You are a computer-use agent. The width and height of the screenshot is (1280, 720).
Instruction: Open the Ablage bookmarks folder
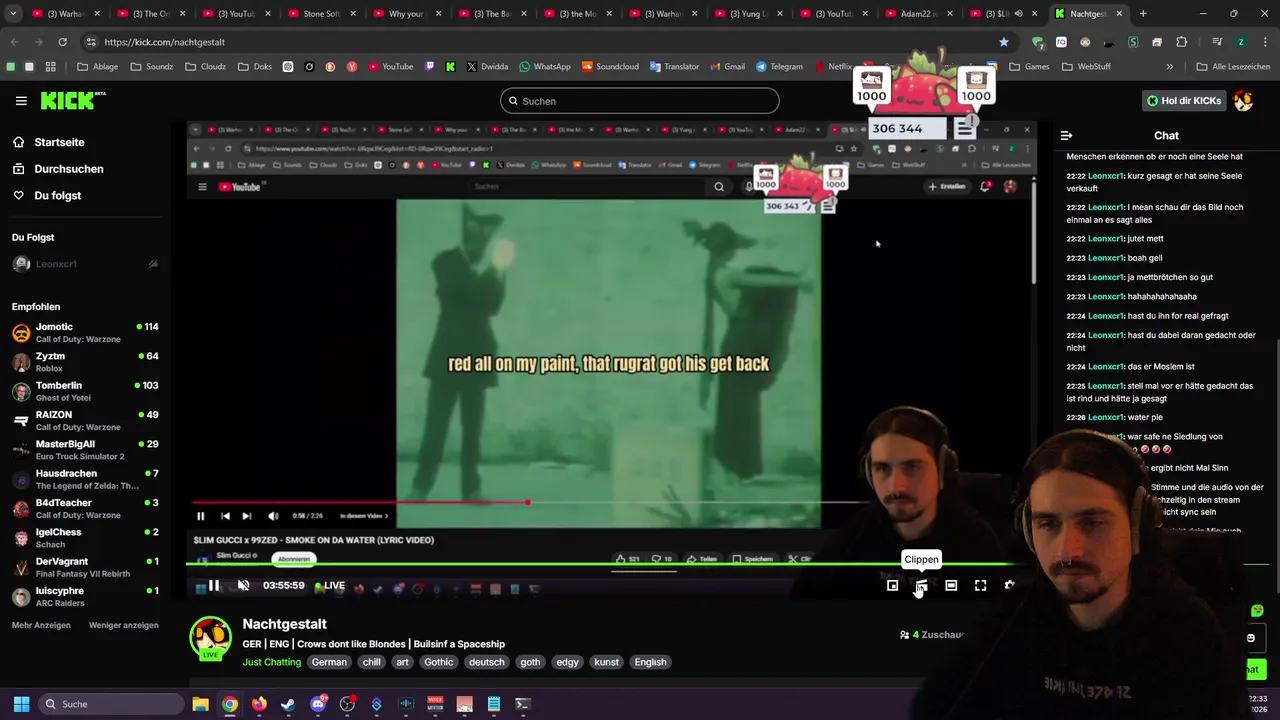[x=97, y=67]
